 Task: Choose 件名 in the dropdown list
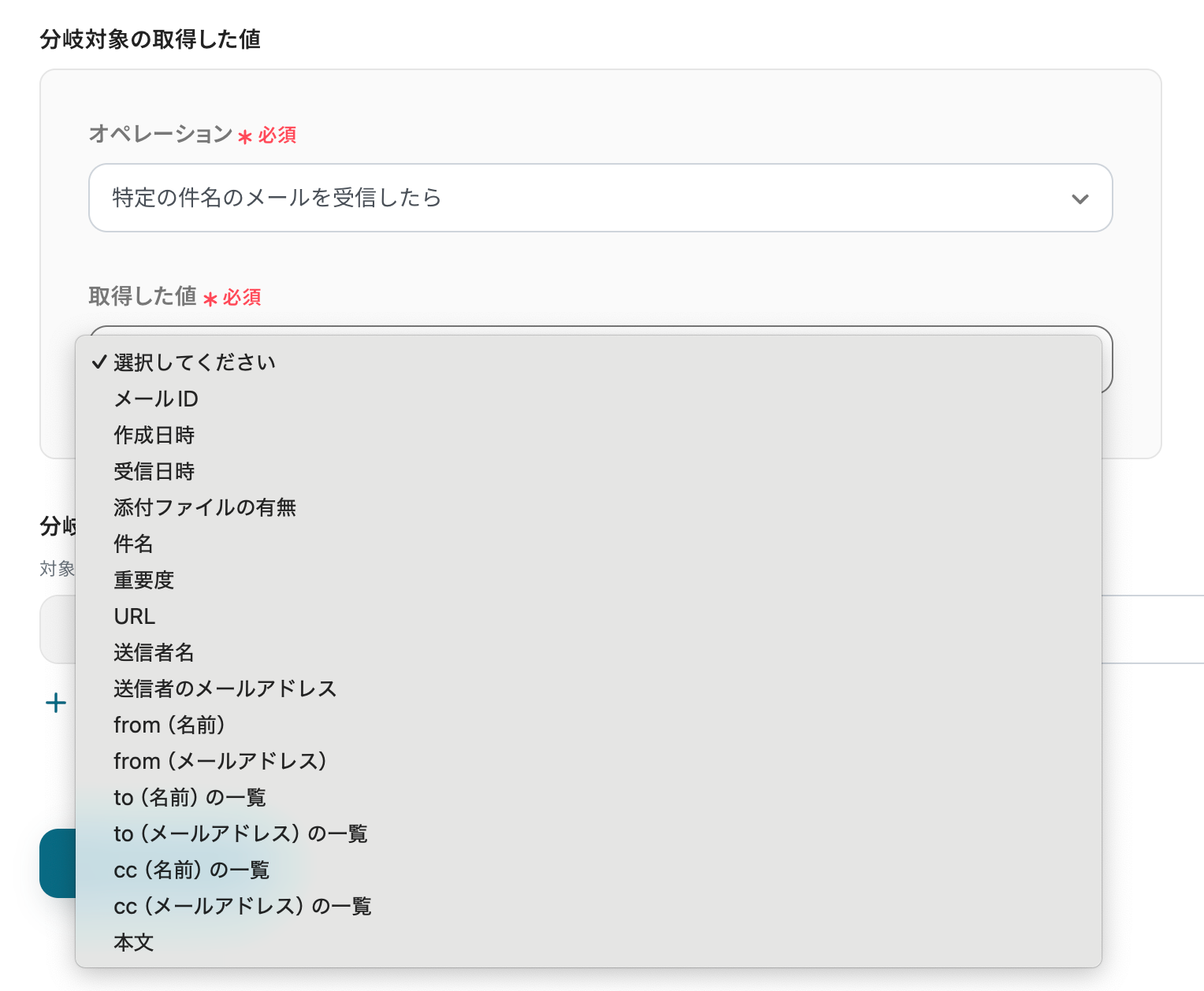(x=133, y=544)
